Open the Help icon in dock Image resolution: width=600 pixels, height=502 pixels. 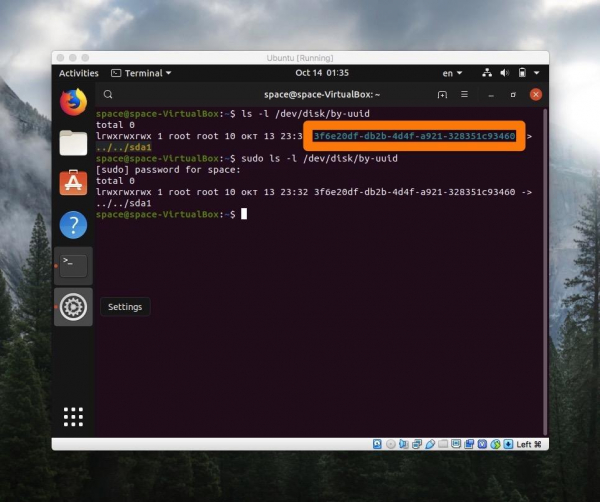pos(73,225)
